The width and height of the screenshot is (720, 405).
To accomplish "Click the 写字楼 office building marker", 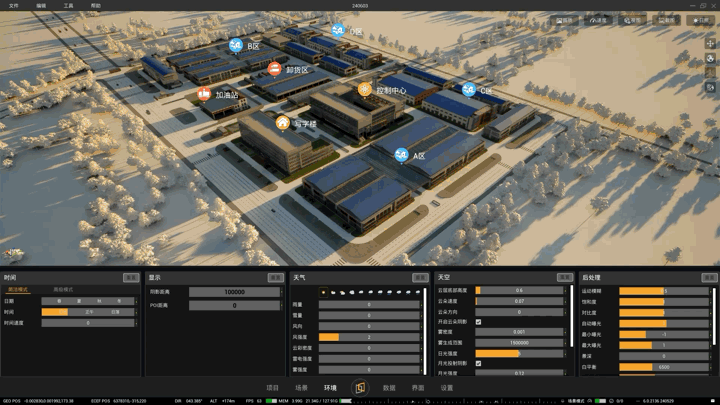I will (x=283, y=123).
